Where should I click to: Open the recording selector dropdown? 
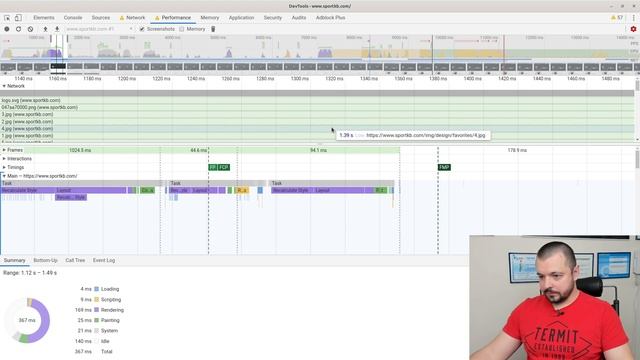(99, 29)
